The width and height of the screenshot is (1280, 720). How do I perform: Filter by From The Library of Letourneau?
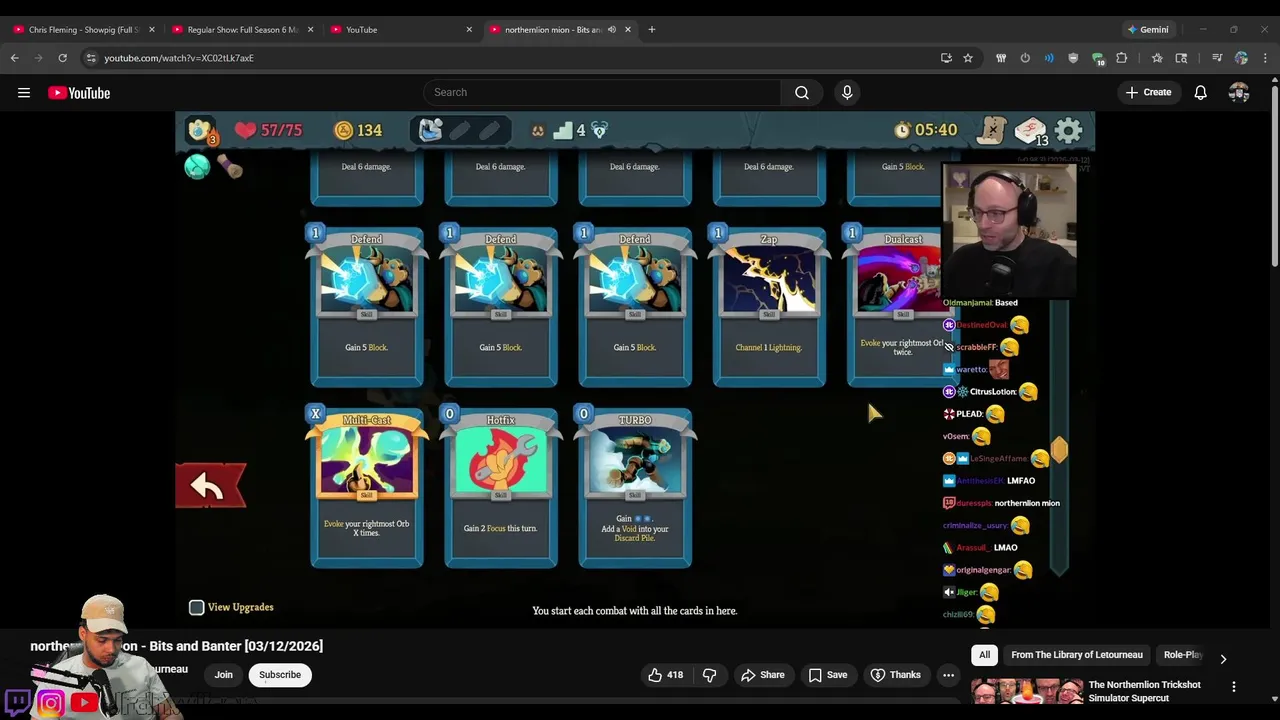coord(1076,655)
